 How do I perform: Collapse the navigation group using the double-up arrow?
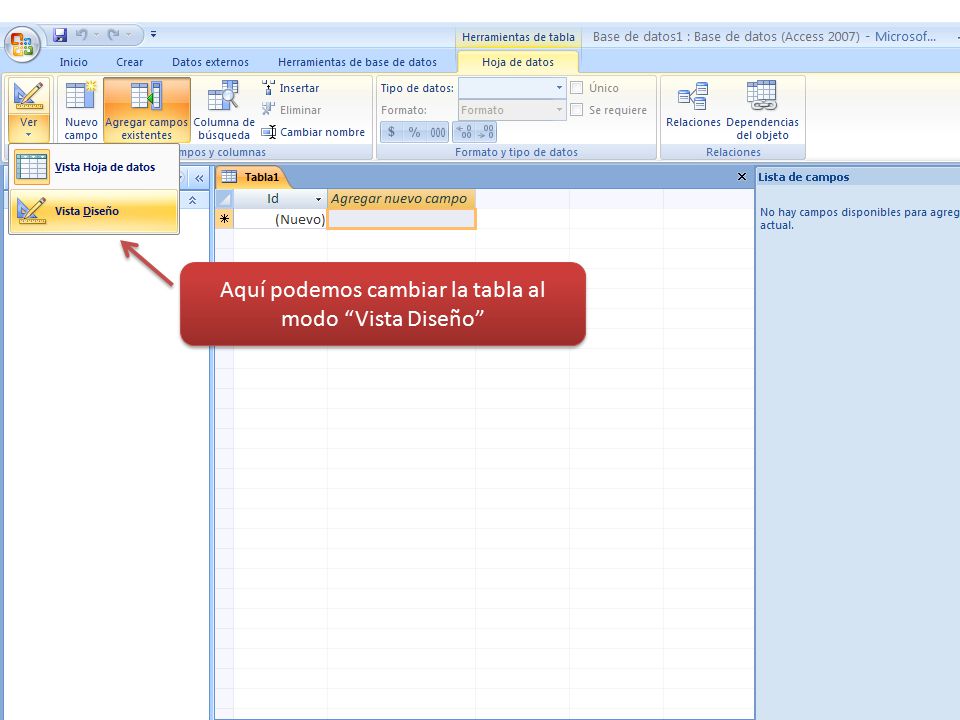click(192, 200)
